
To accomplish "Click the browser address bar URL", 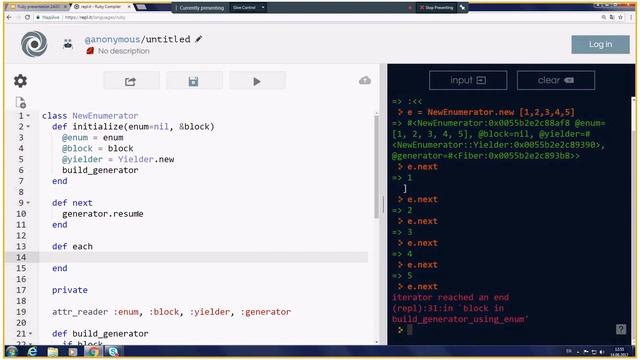I will 95,18.
